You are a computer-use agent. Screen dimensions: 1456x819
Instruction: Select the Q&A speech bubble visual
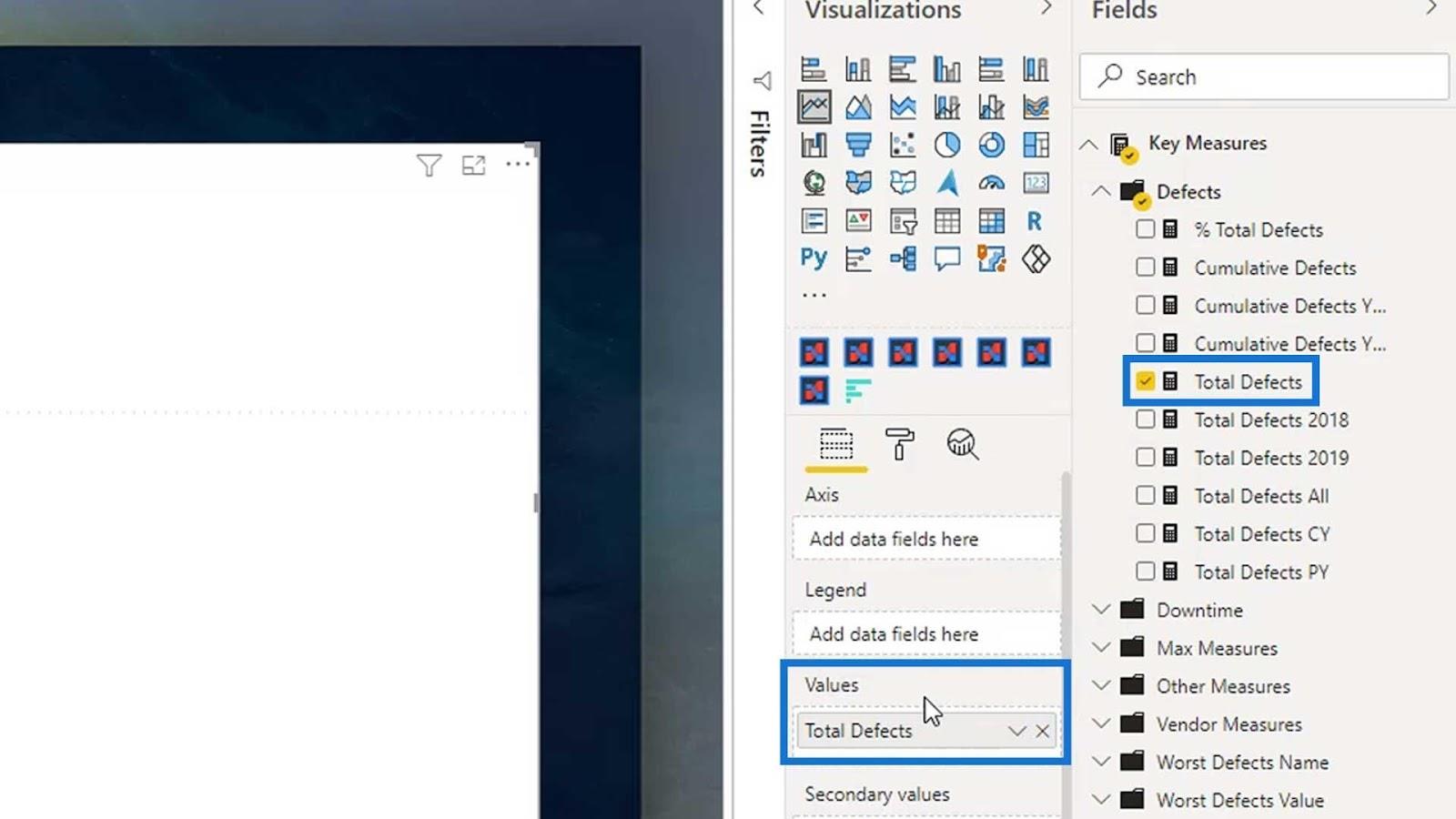tap(947, 258)
